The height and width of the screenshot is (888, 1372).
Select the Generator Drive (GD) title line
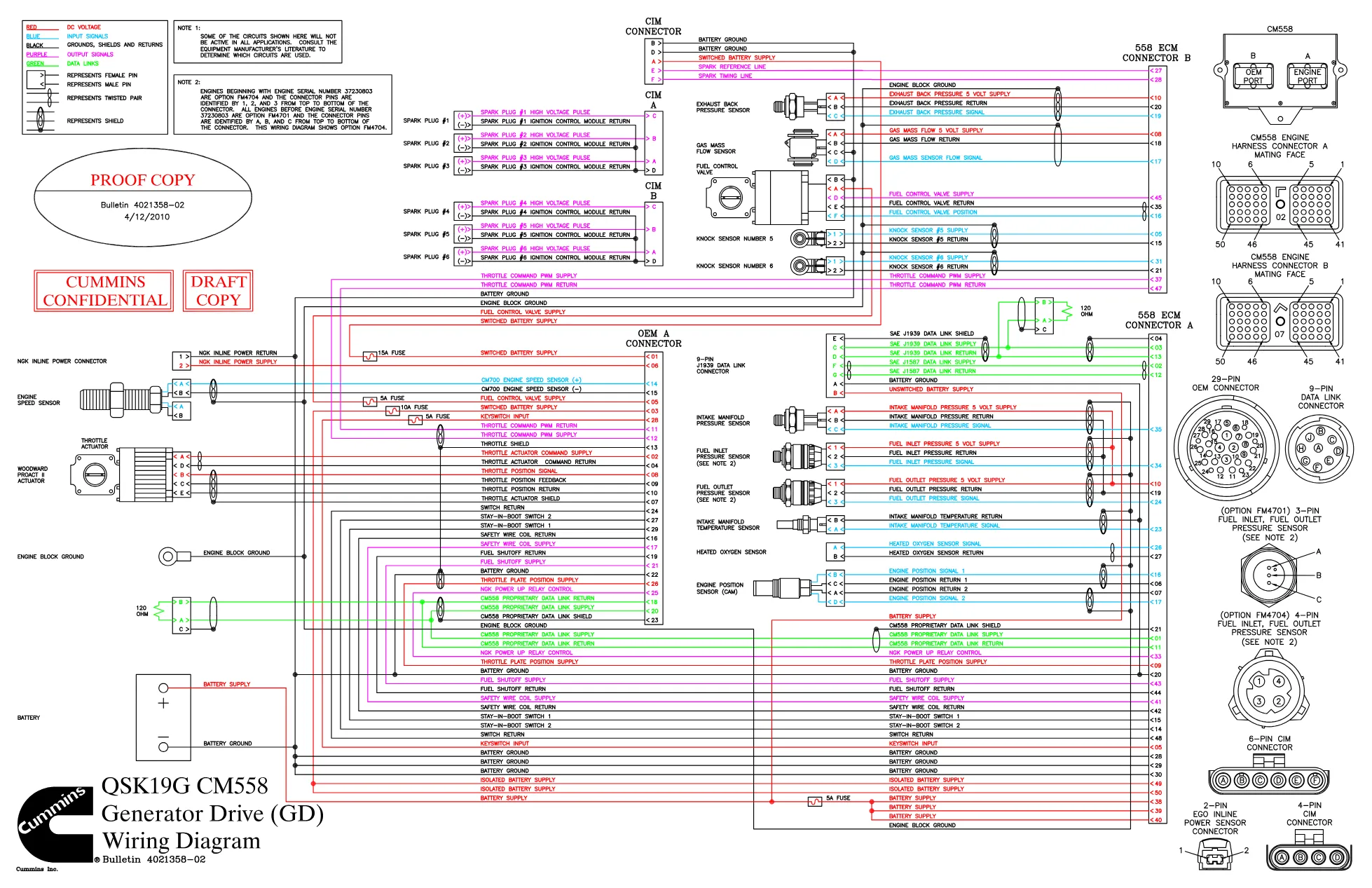213,814
